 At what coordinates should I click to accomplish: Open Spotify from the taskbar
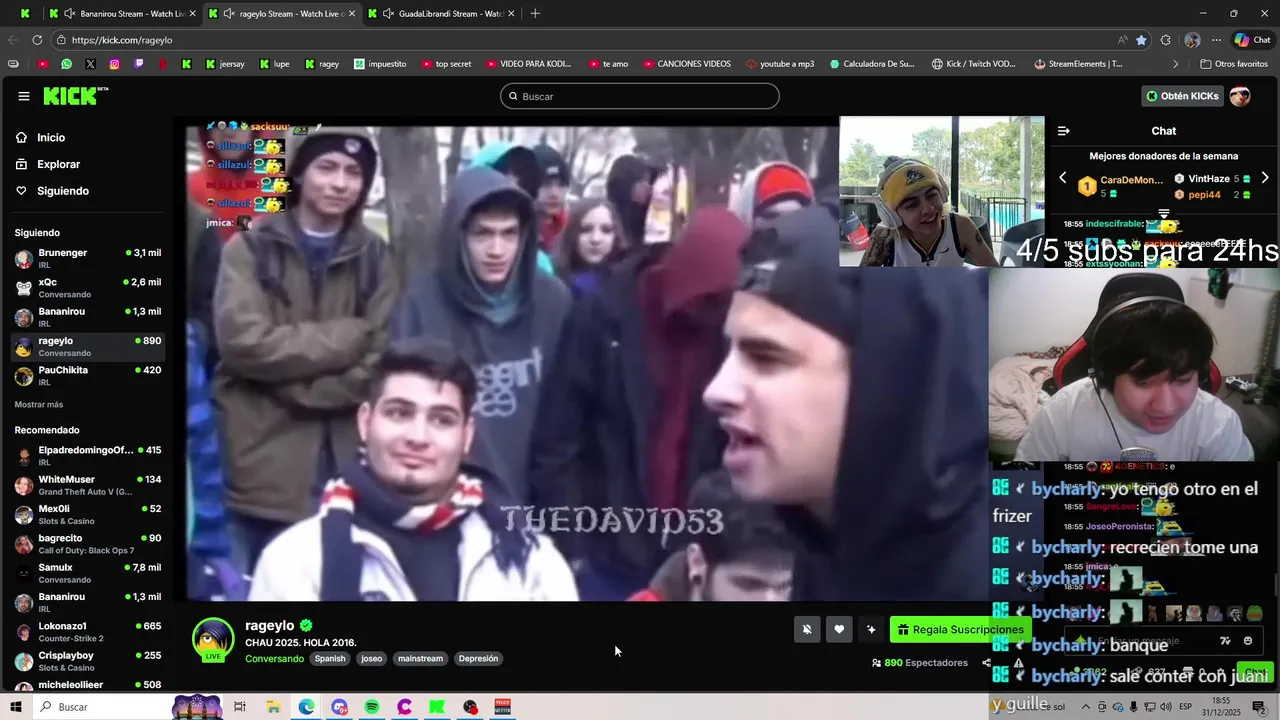point(372,707)
